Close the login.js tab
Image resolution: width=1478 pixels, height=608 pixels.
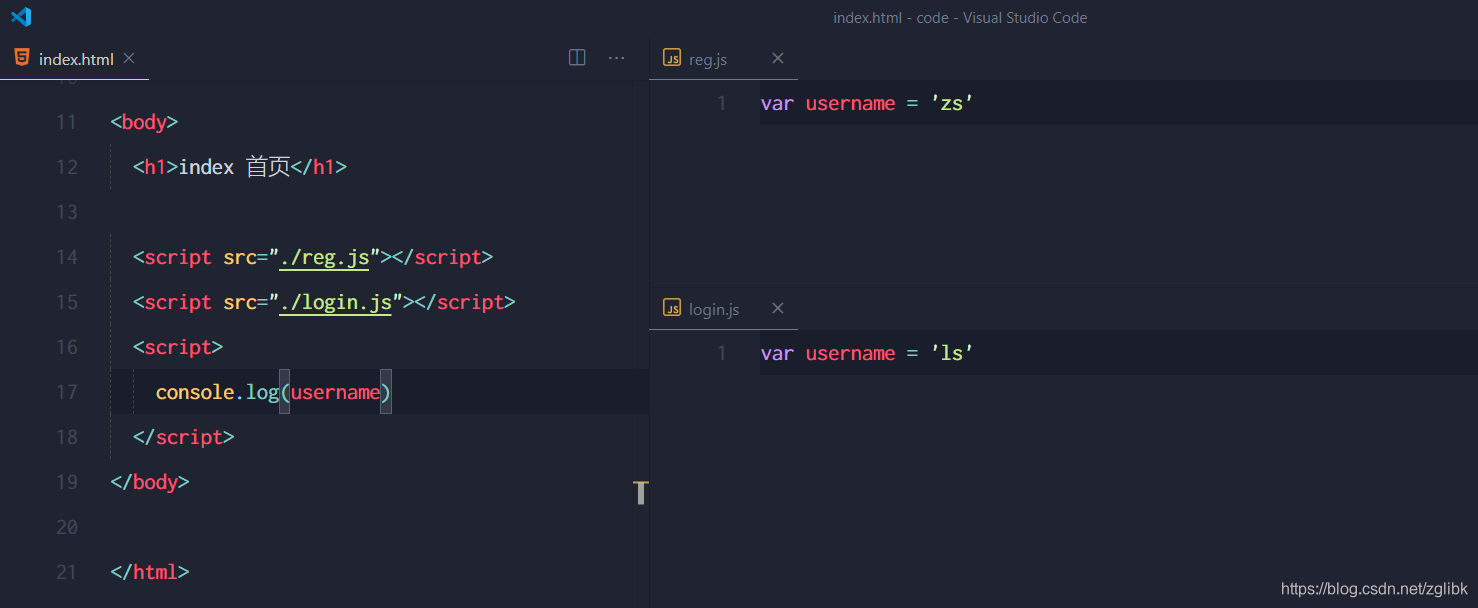(x=778, y=308)
